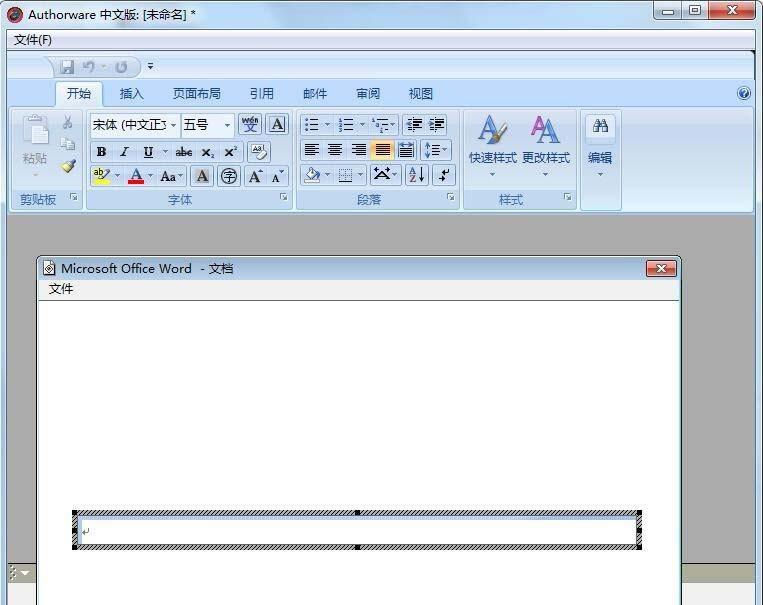The width and height of the screenshot is (763, 605).
Task: Open the 文件(F) menu in Authorware
Action: [x=33, y=40]
